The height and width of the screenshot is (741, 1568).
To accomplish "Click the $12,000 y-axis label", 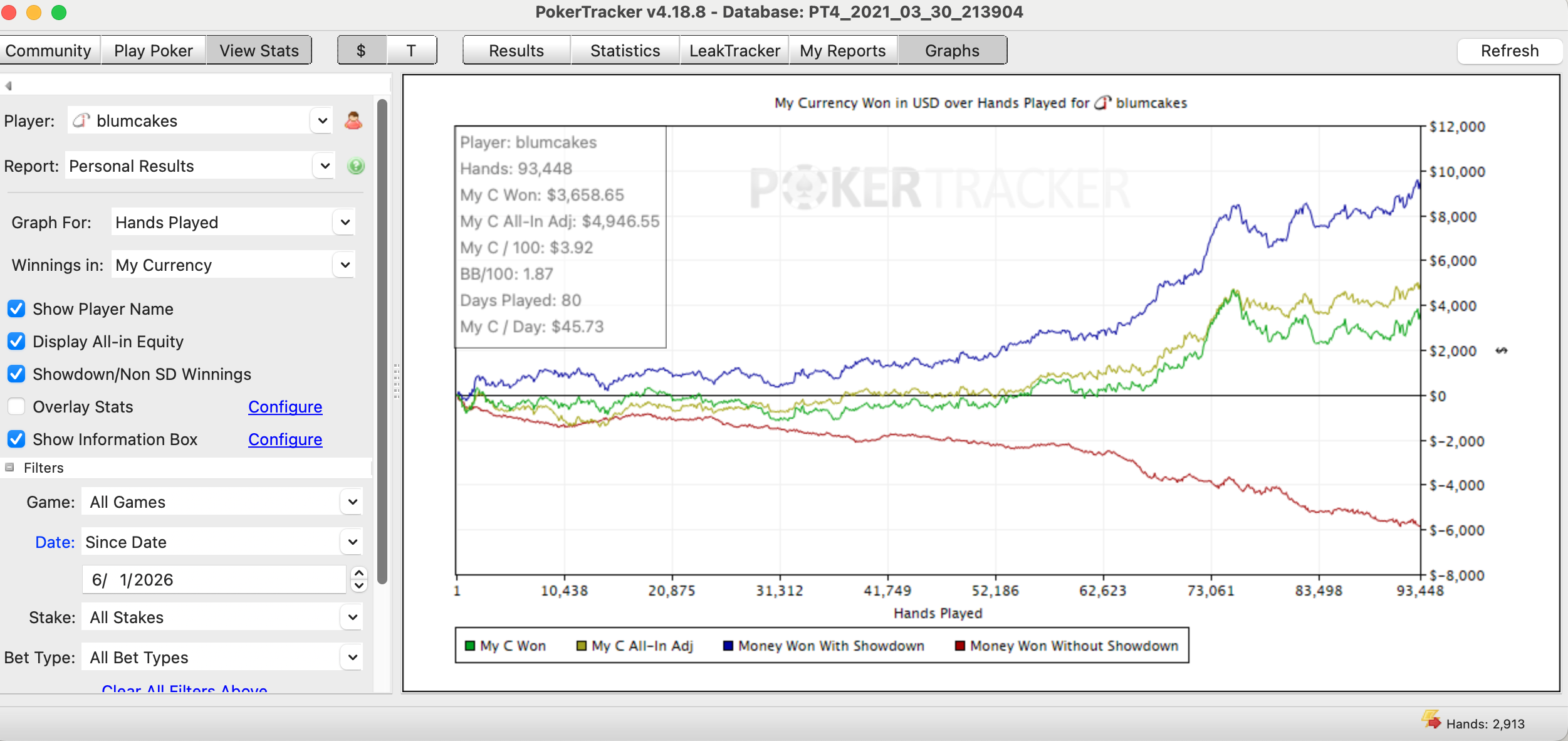I will 1457,127.
